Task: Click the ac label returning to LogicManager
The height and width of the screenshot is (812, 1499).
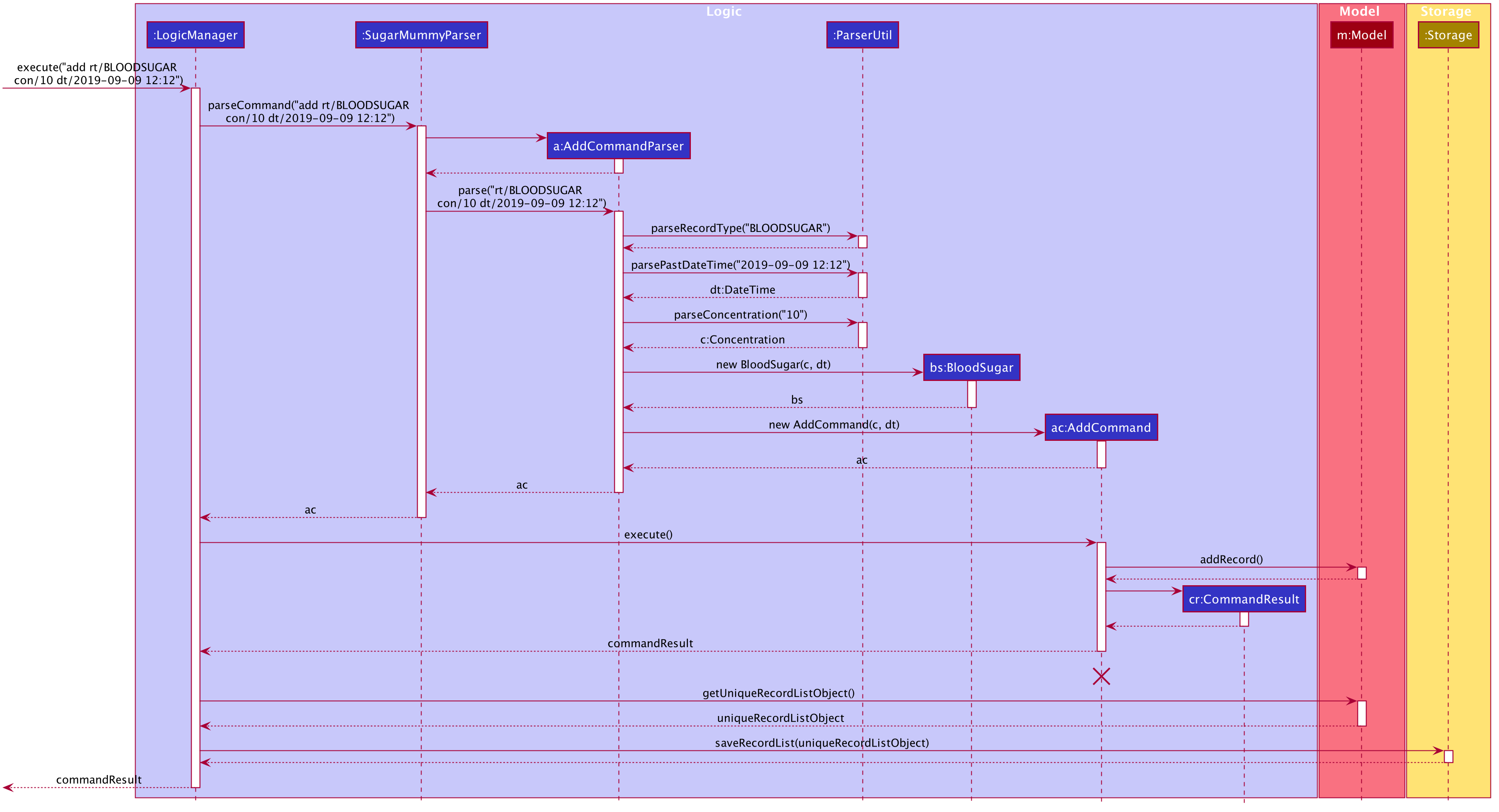Action: [310, 510]
